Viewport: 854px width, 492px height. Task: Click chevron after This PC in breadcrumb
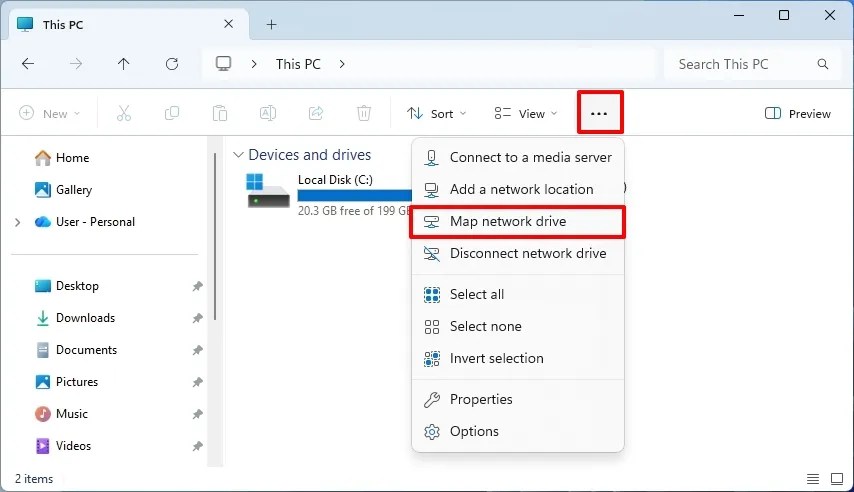[x=342, y=64]
